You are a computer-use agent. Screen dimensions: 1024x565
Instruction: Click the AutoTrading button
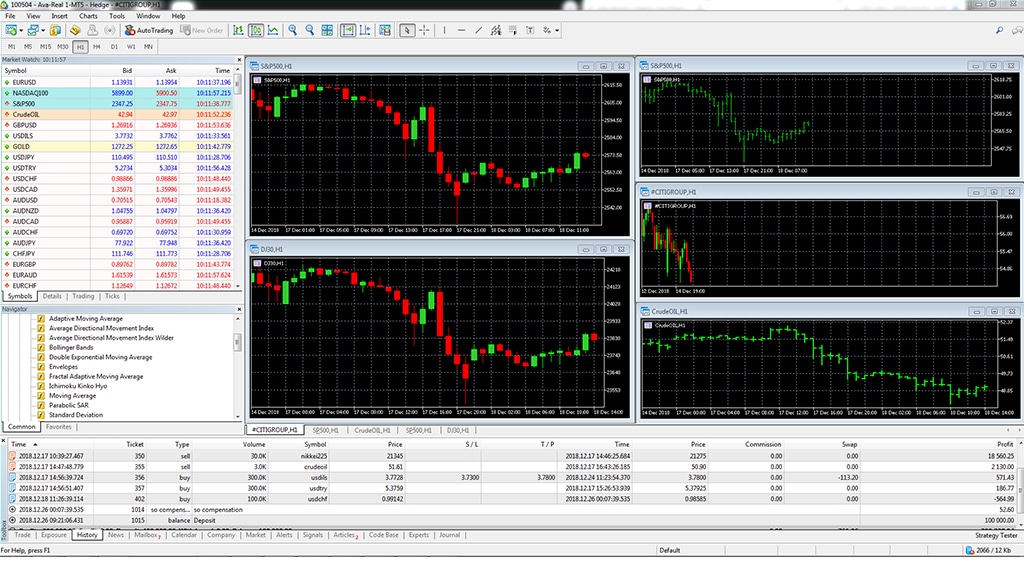point(149,30)
